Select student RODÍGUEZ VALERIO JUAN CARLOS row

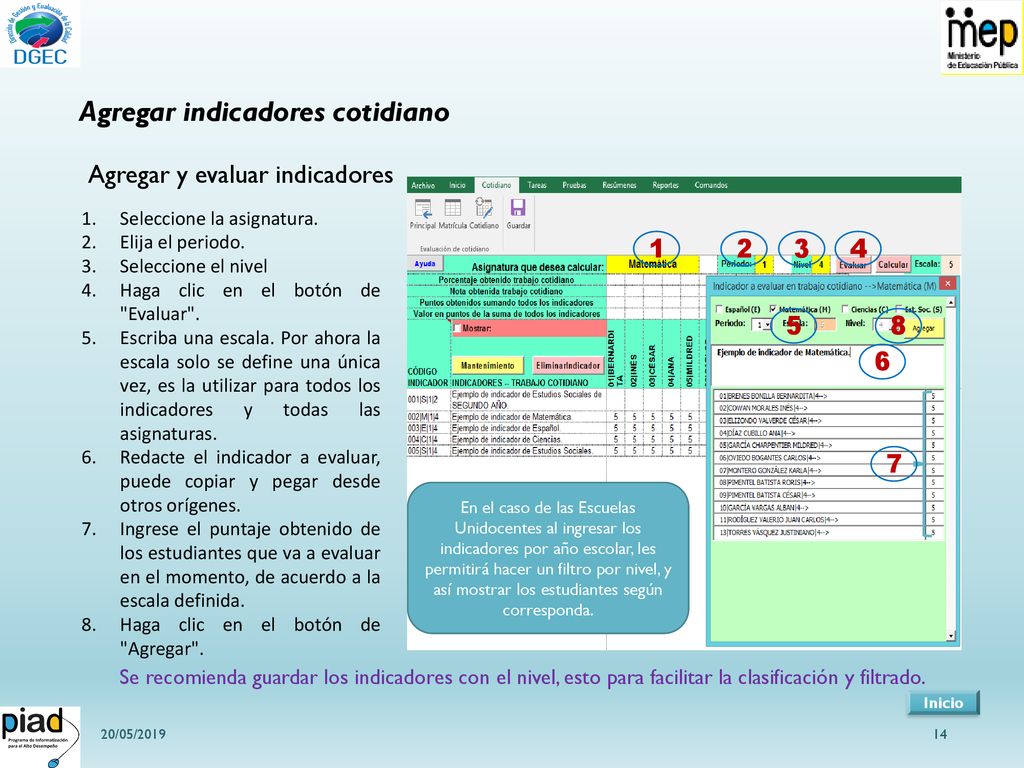point(820,520)
